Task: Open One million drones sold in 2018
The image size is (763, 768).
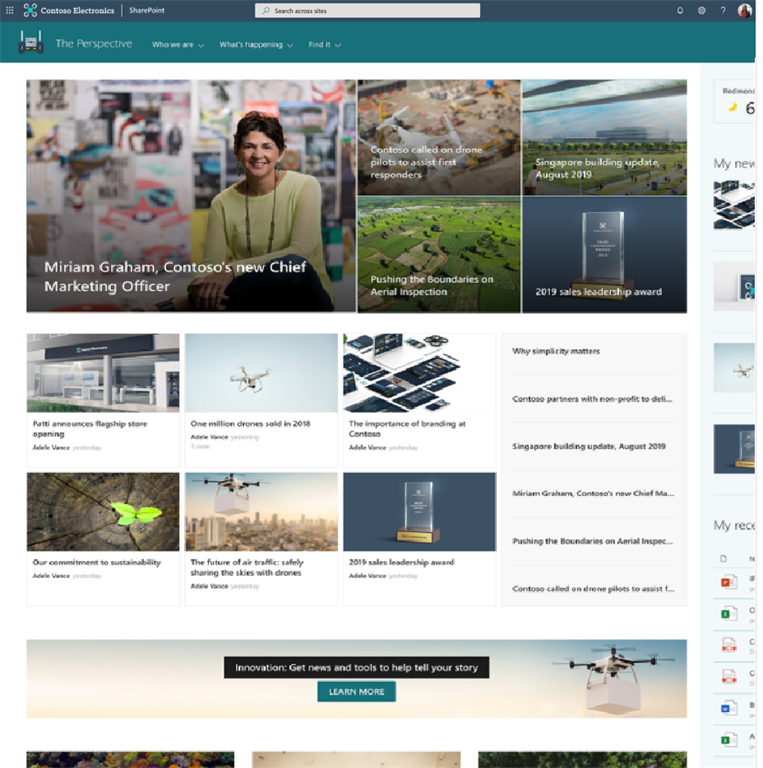Action: point(250,424)
